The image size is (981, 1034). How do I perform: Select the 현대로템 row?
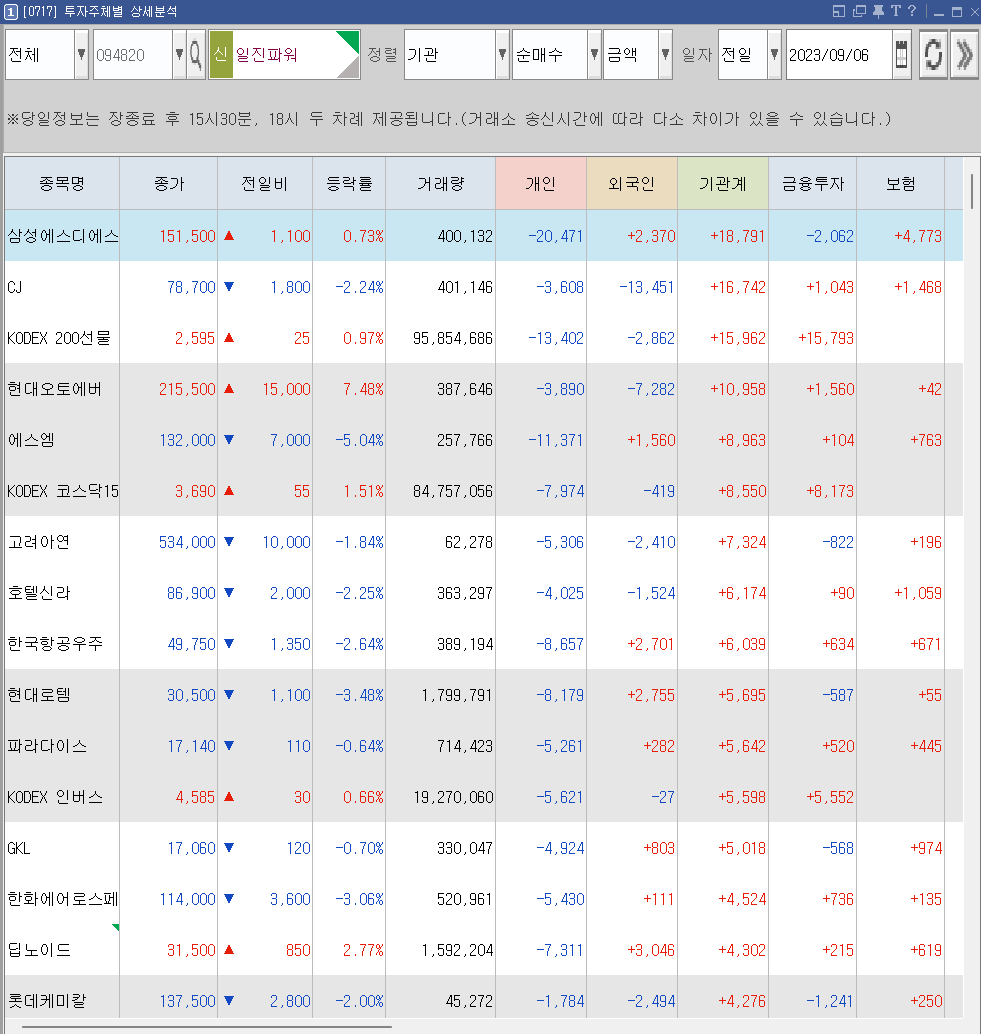(484, 695)
